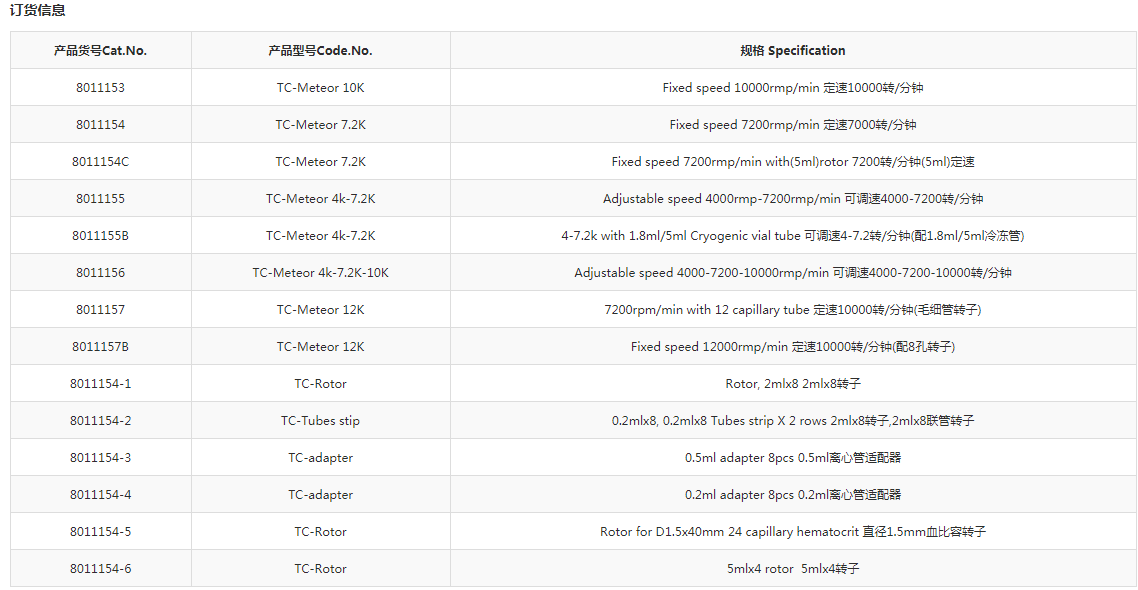Screen dimensions: 1138x590
Task: Click the 产品货号Cat.No. column header
Action: coord(101,50)
